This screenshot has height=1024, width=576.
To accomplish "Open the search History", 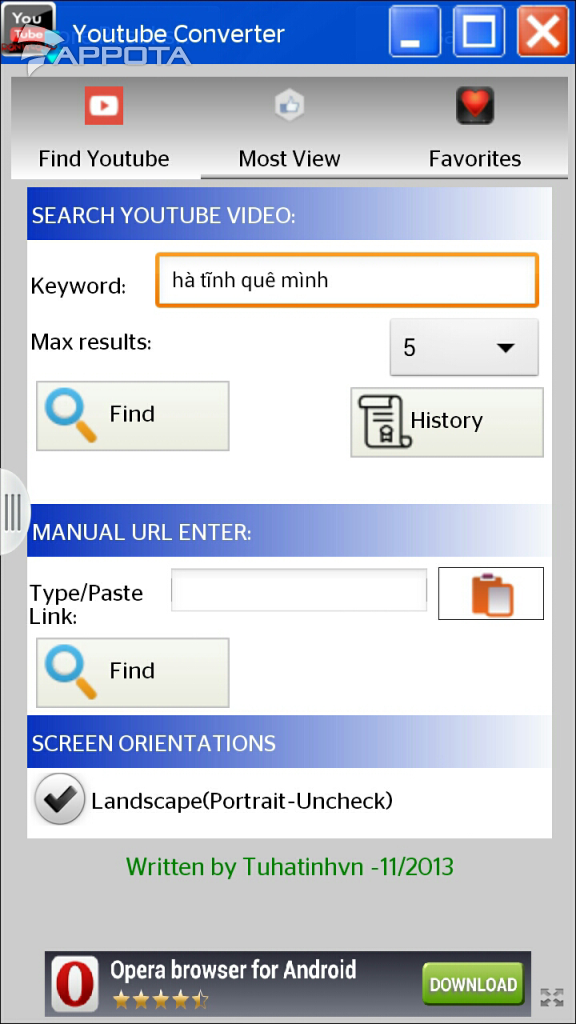I will (x=447, y=422).
